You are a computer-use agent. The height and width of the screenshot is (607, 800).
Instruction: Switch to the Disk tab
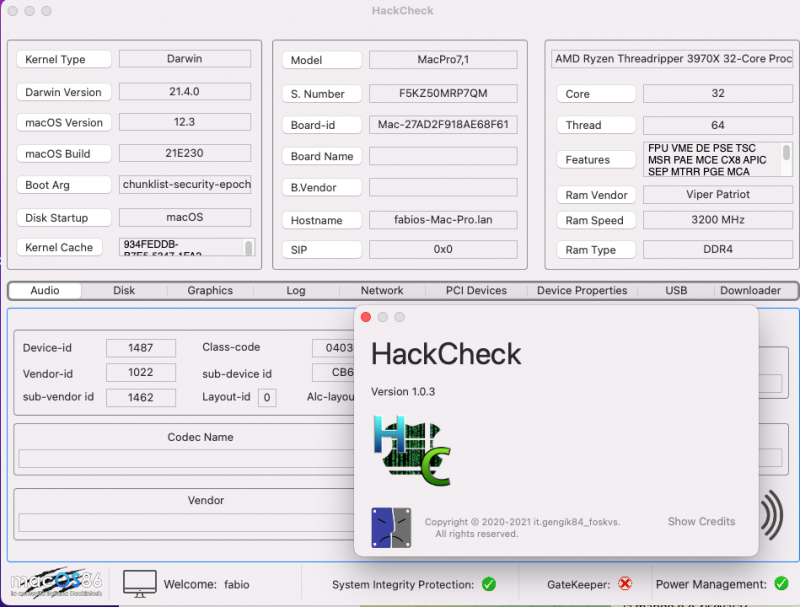click(124, 291)
